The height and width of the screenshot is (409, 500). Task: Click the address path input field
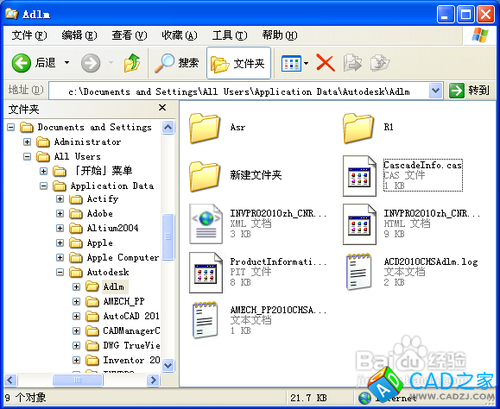(239, 91)
